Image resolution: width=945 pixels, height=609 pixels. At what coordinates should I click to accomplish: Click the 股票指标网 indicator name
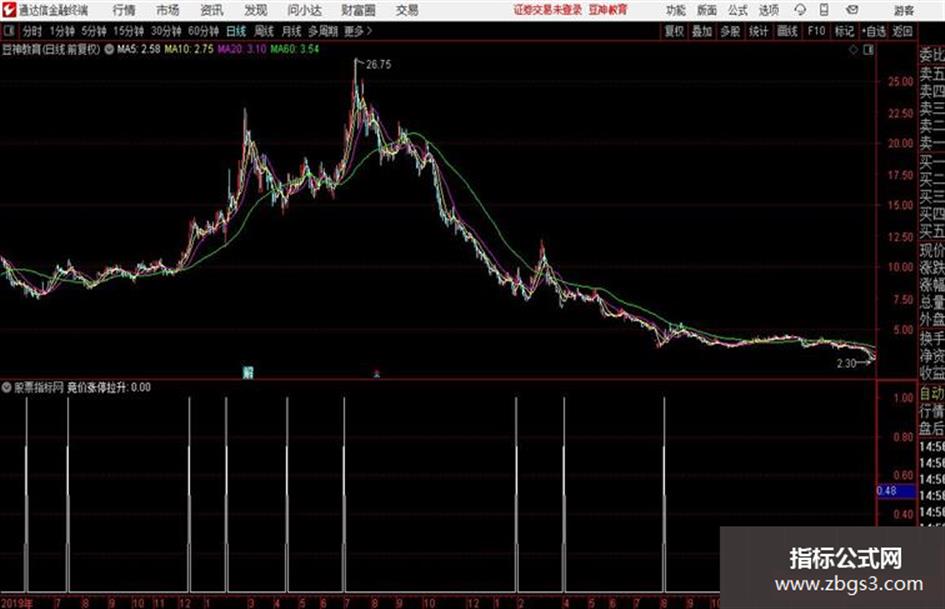[x=39, y=387]
